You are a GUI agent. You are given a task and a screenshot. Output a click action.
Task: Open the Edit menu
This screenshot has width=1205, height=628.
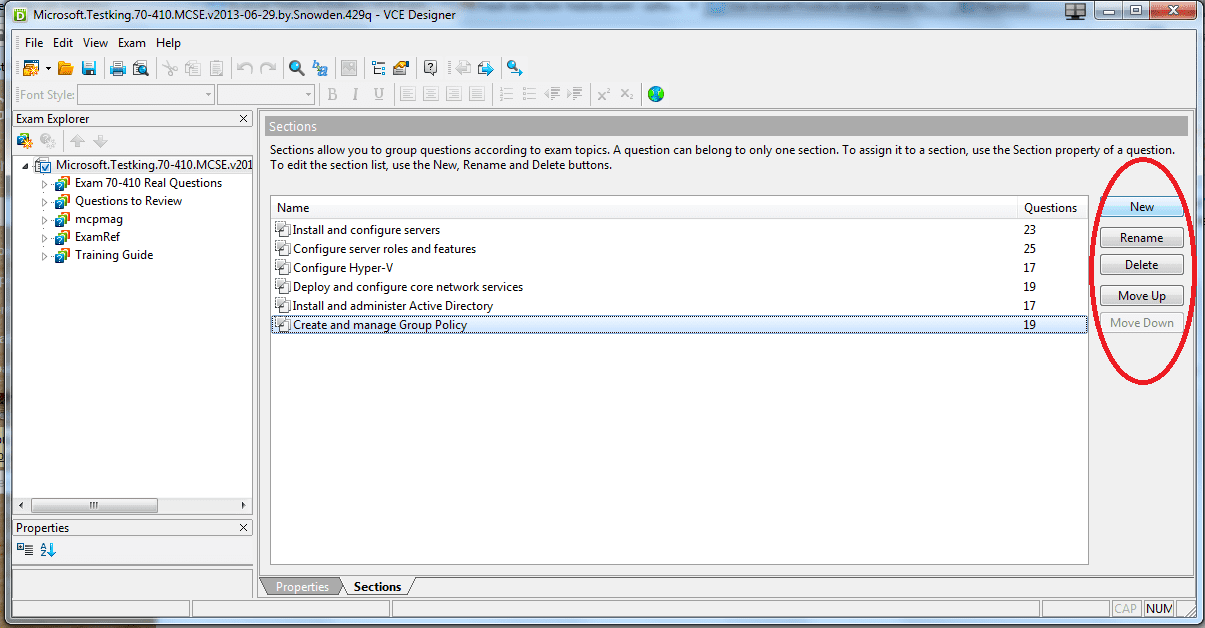[x=63, y=43]
